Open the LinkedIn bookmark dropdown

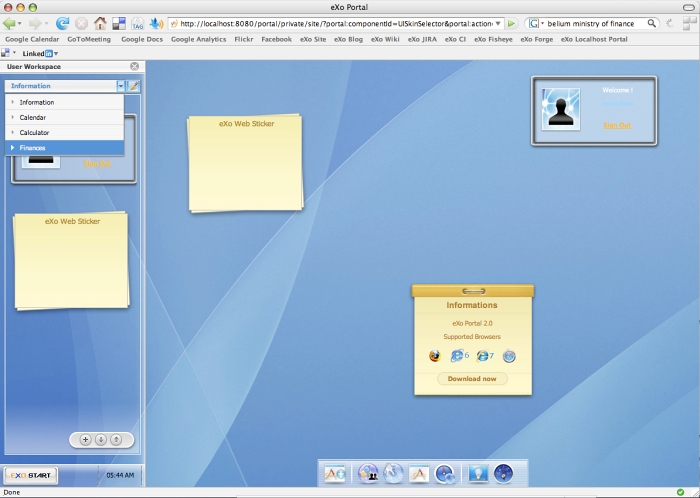[x=56, y=53]
